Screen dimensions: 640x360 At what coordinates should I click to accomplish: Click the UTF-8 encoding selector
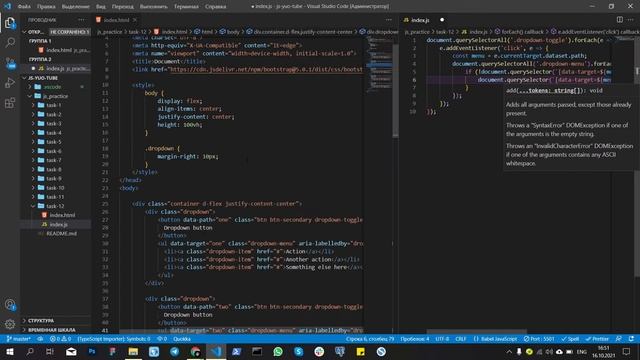(x=442, y=339)
